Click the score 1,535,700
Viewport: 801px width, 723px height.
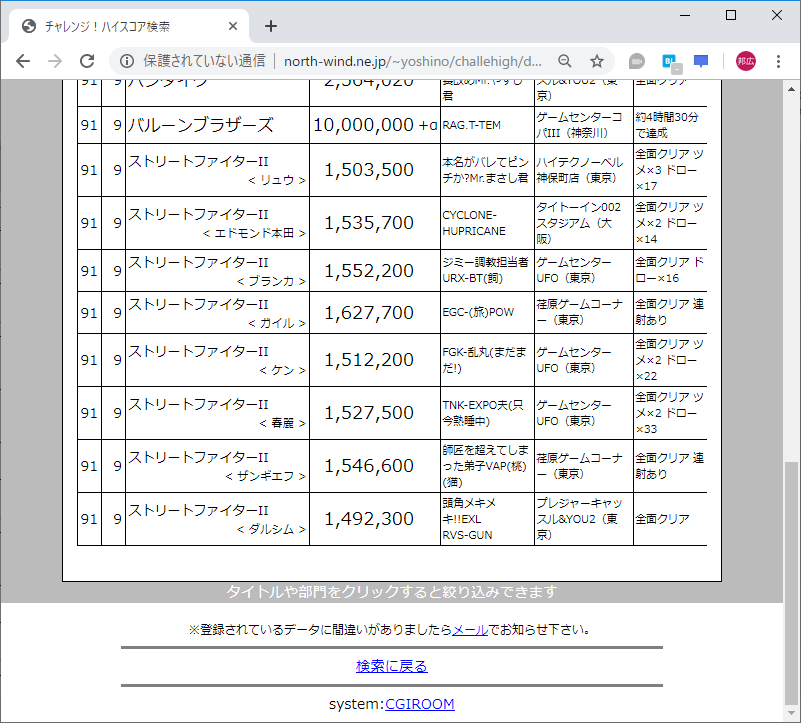point(369,223)
